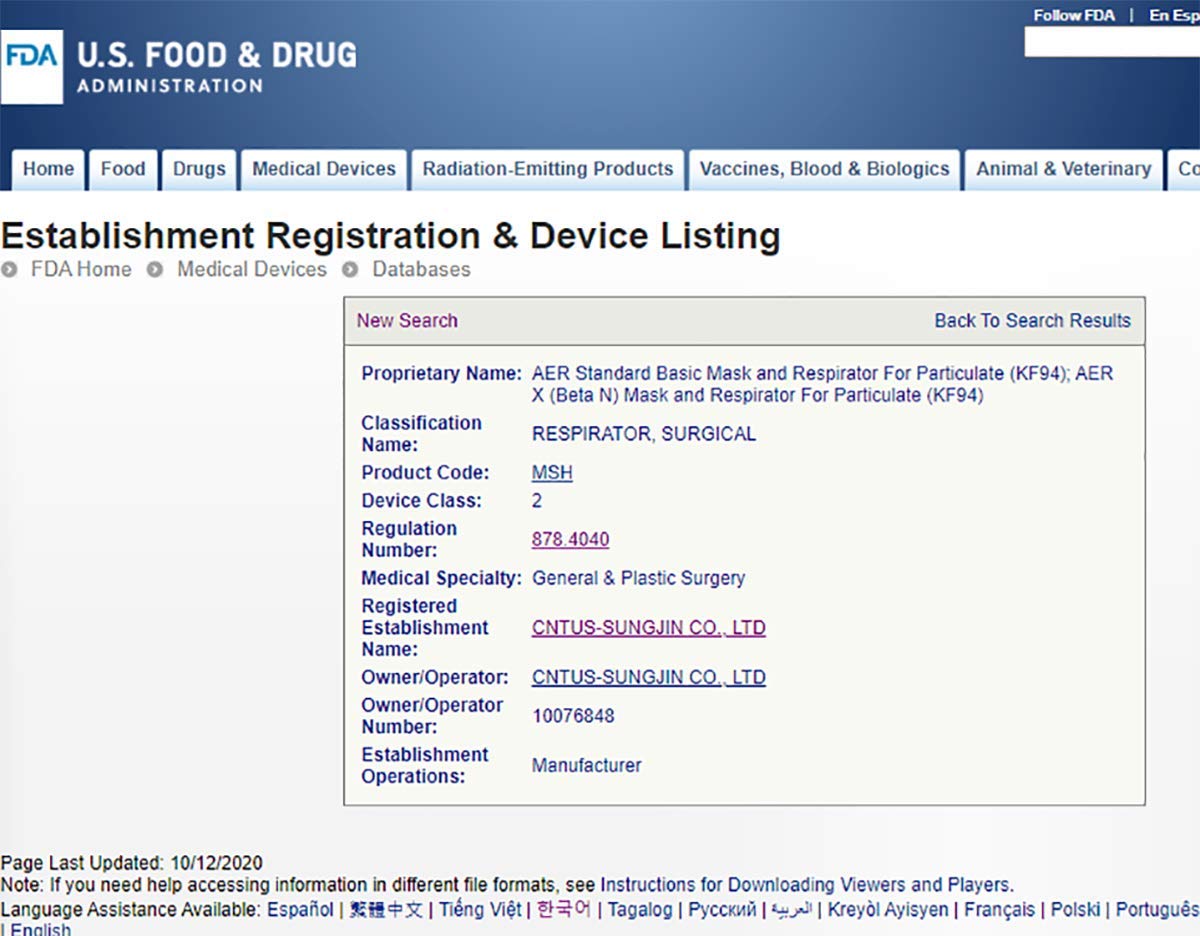The height and width of the screenshot is (936, 1200).
Task: Click the Follow FDA link
Action: click(1074, 15)
